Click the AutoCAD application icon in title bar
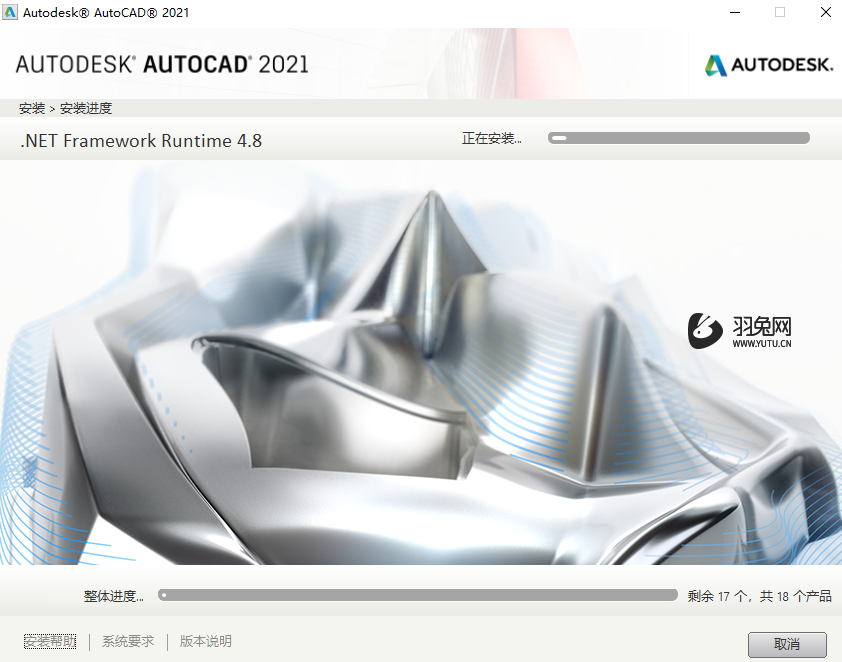 (x=13, y=12)
